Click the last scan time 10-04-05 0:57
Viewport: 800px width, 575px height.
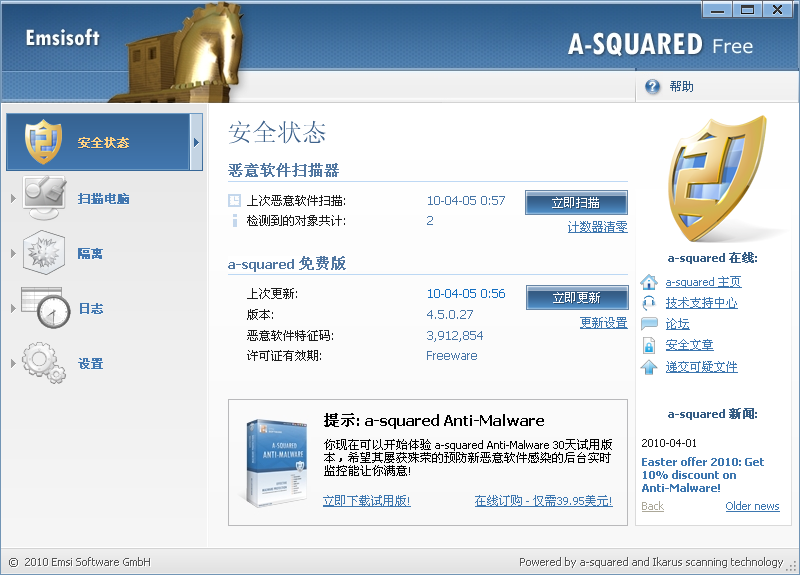click(465, 201)
